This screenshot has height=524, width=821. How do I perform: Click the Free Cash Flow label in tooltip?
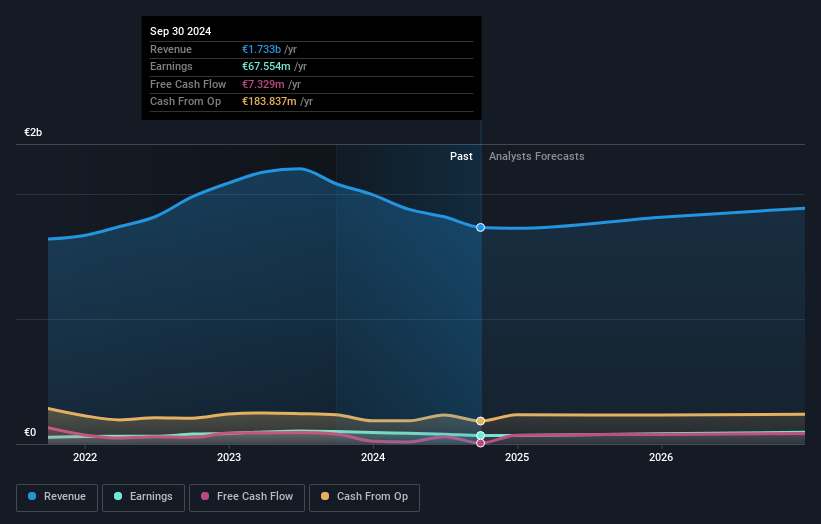[x=188, y=84]
